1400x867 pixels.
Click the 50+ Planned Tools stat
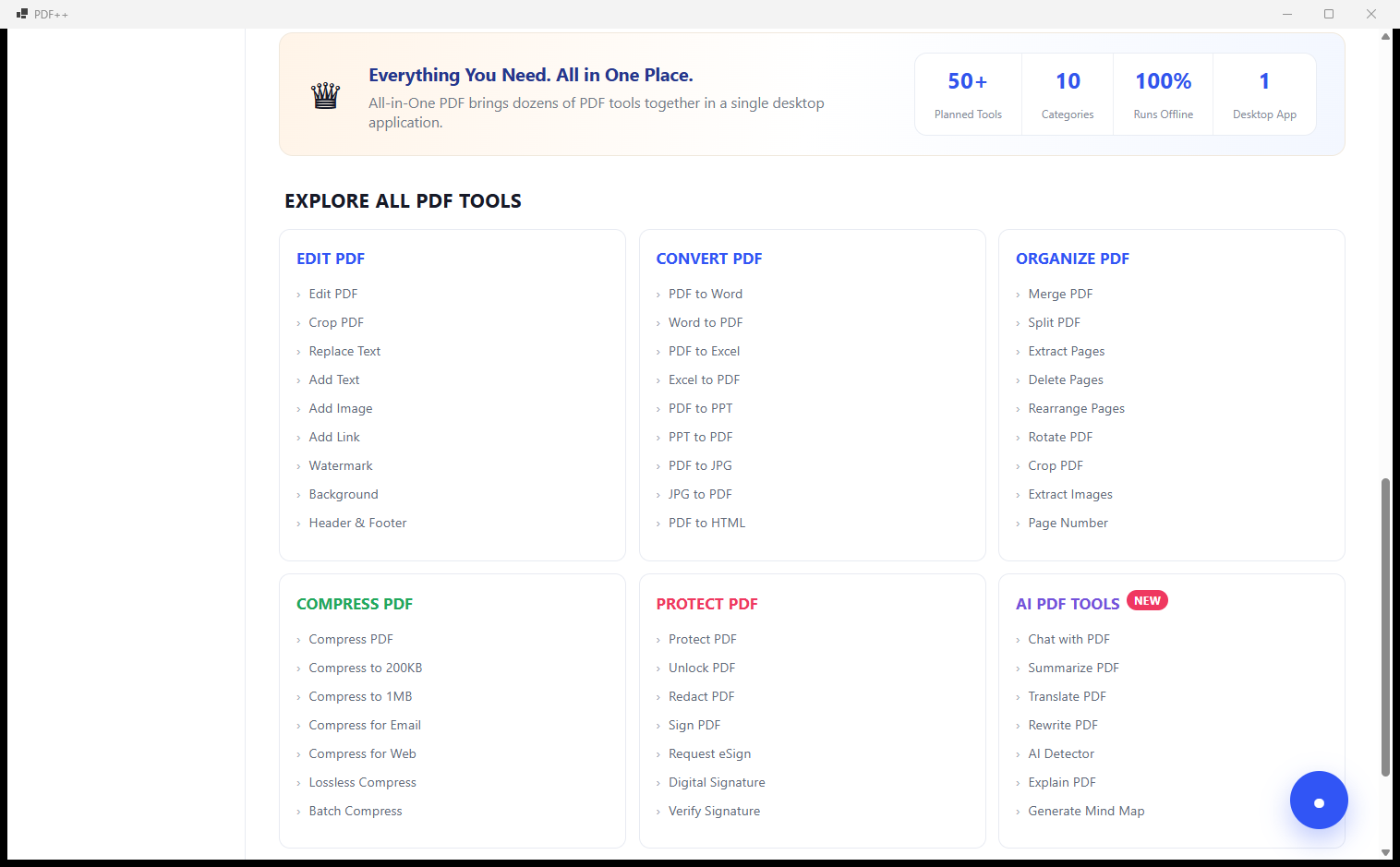[968, 94]
